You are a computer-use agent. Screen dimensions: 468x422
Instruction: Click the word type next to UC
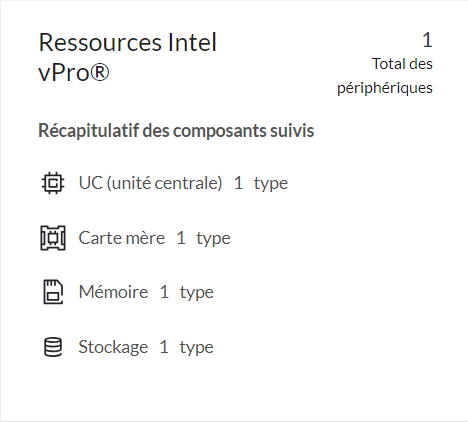pos(271,184)
